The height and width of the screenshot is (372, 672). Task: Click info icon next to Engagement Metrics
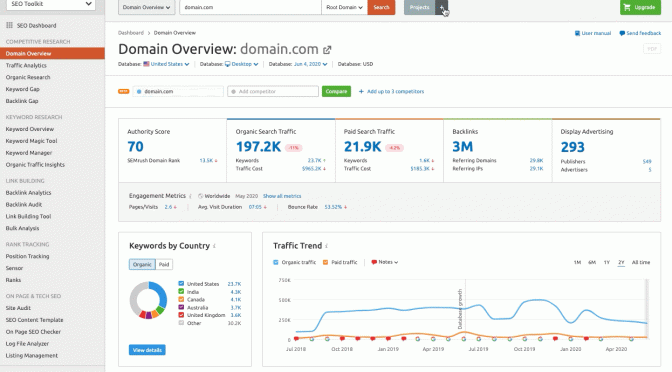tap(190, 196)
